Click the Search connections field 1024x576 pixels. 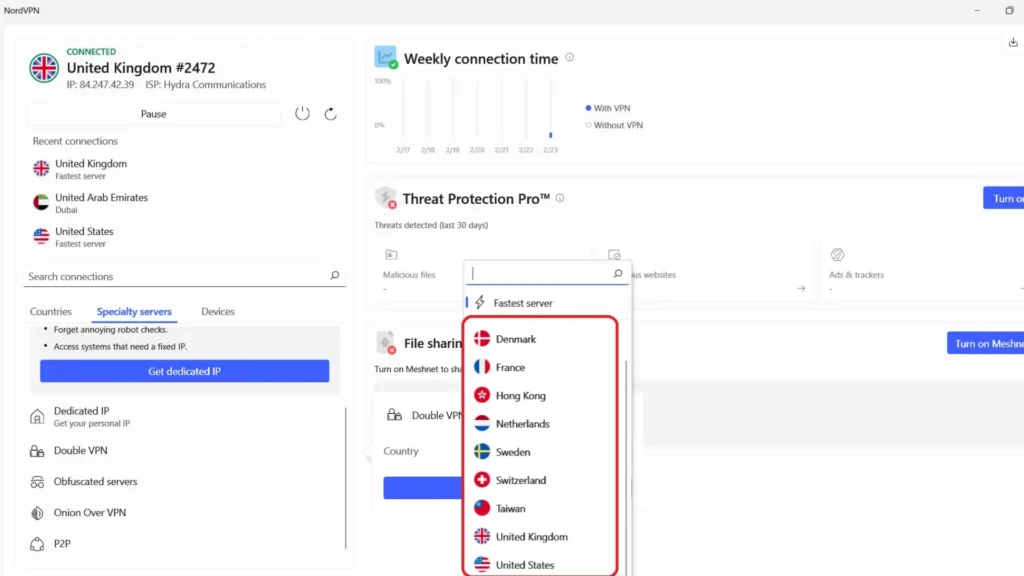(185, 276)
